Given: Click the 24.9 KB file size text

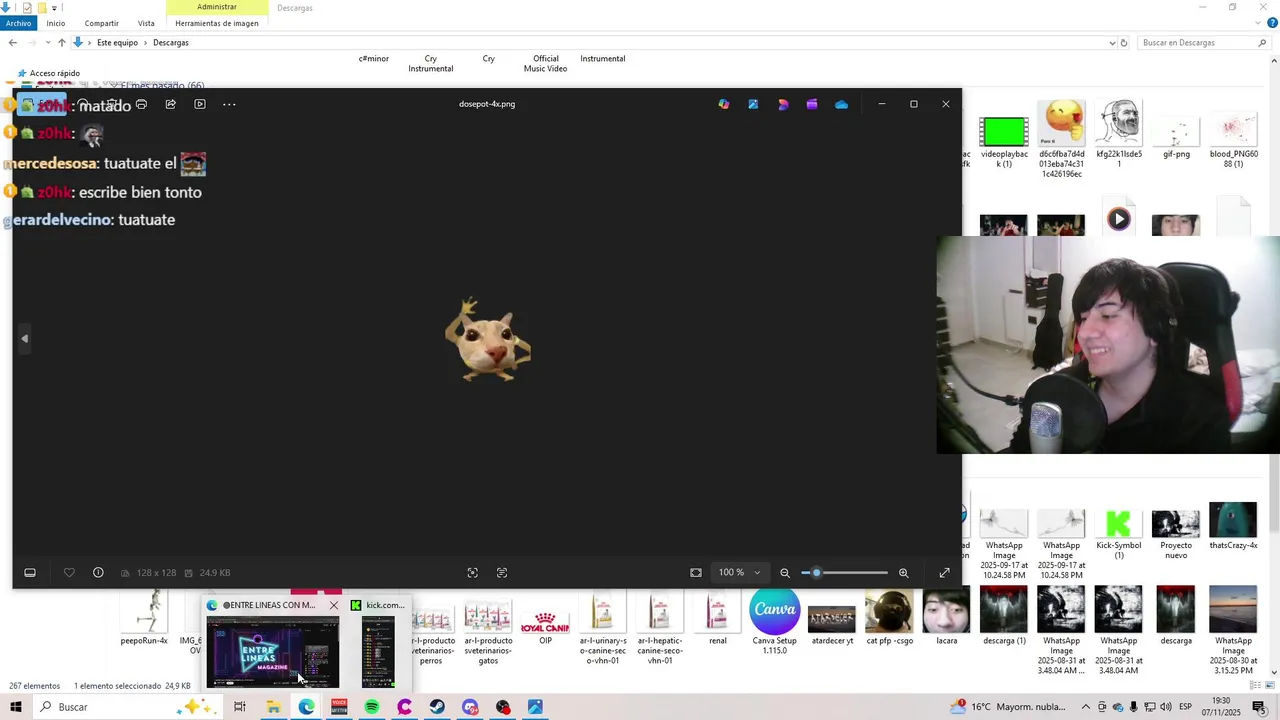Looking at the screenshot, I should 215,573.
